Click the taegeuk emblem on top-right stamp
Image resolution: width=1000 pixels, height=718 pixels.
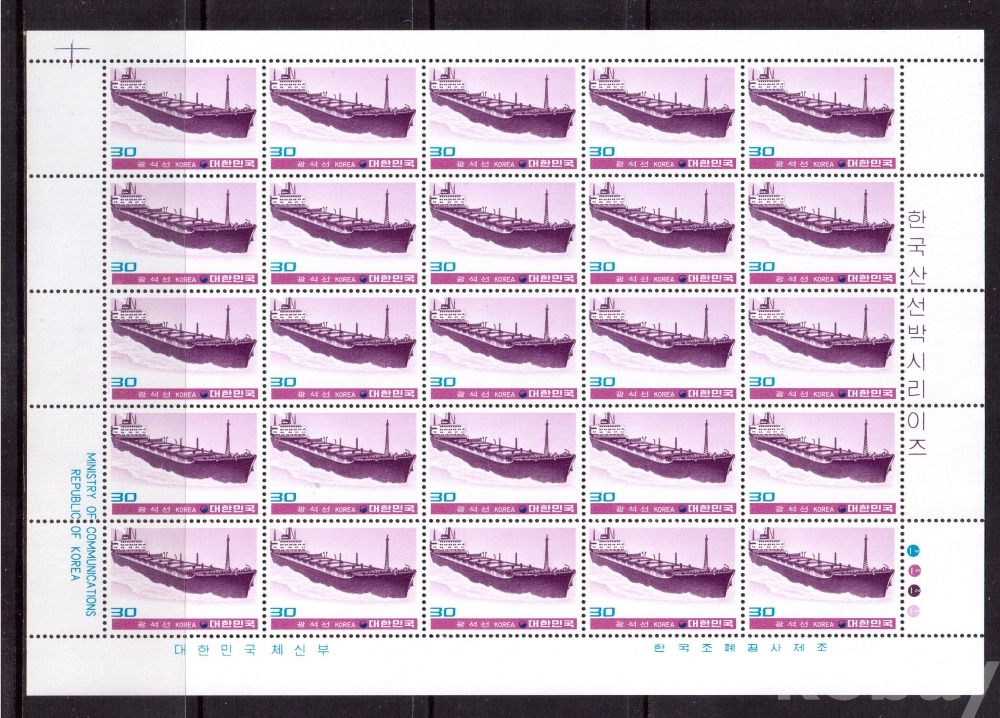(x=842, y=164)
